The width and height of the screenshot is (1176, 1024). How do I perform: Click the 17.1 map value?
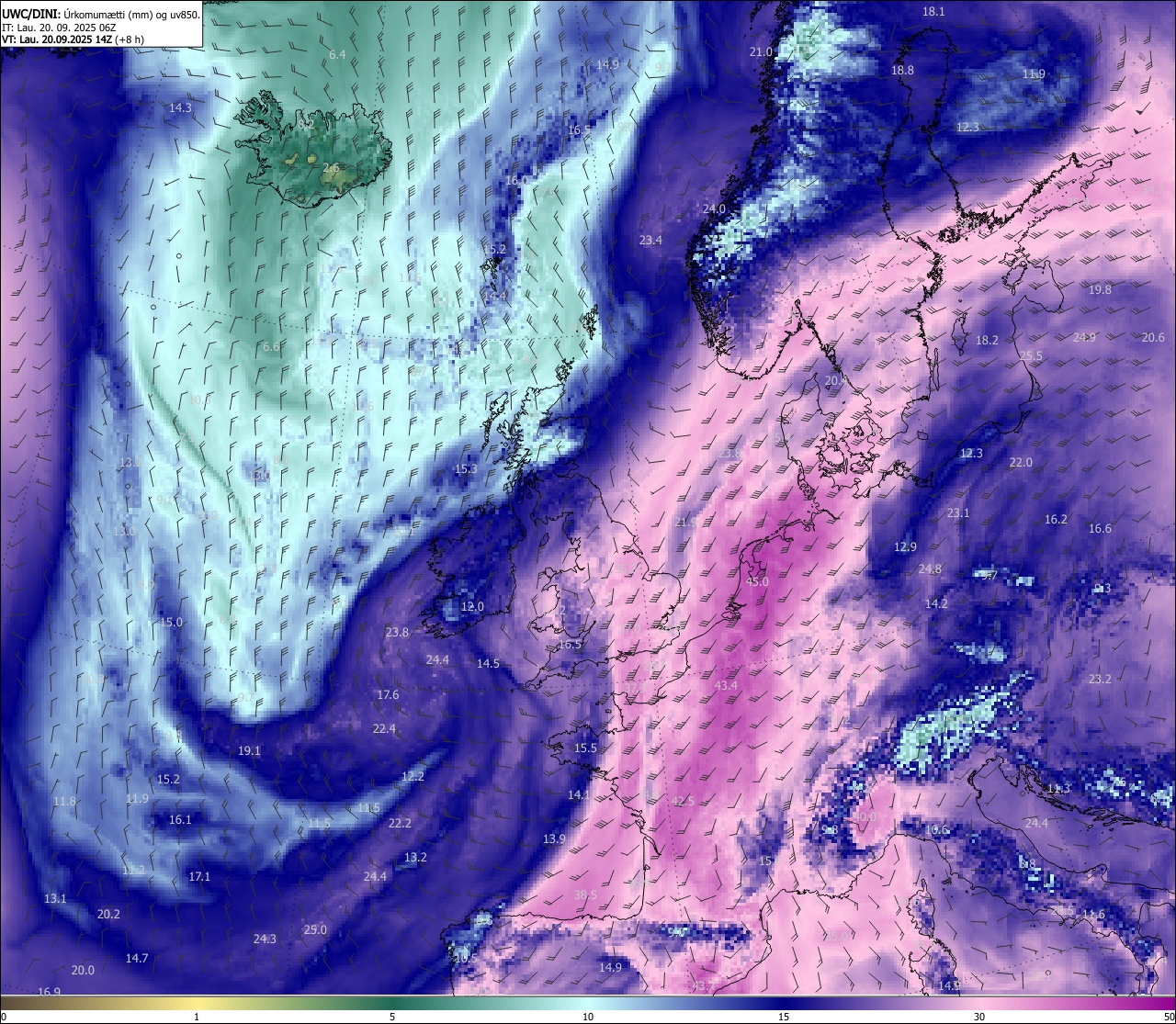click(199, 876)
